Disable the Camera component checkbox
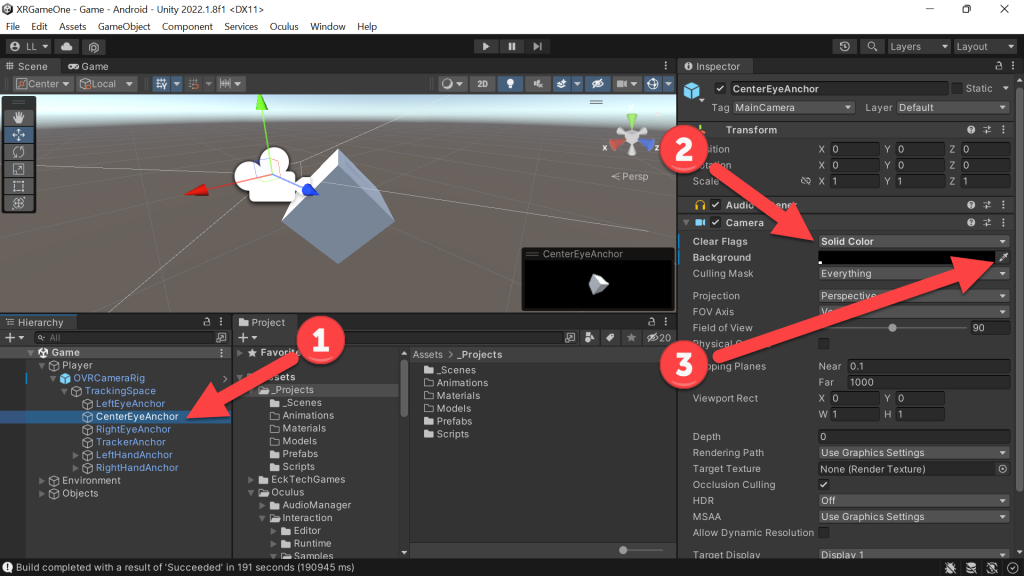The width and height of the screenshot is (1024, 576). pos(716,223)
